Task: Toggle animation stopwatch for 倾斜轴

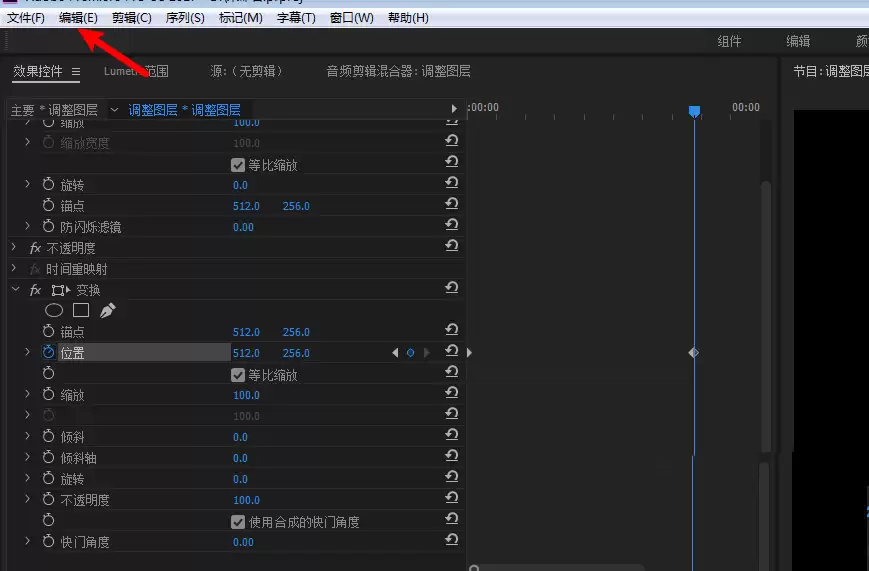Action: [49, 457]
